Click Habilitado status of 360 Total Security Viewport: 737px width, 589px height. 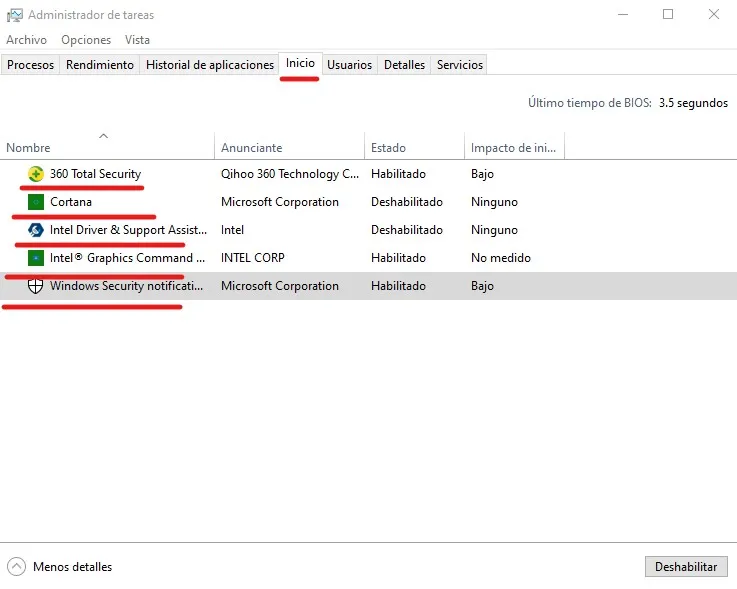coord(398,174)
